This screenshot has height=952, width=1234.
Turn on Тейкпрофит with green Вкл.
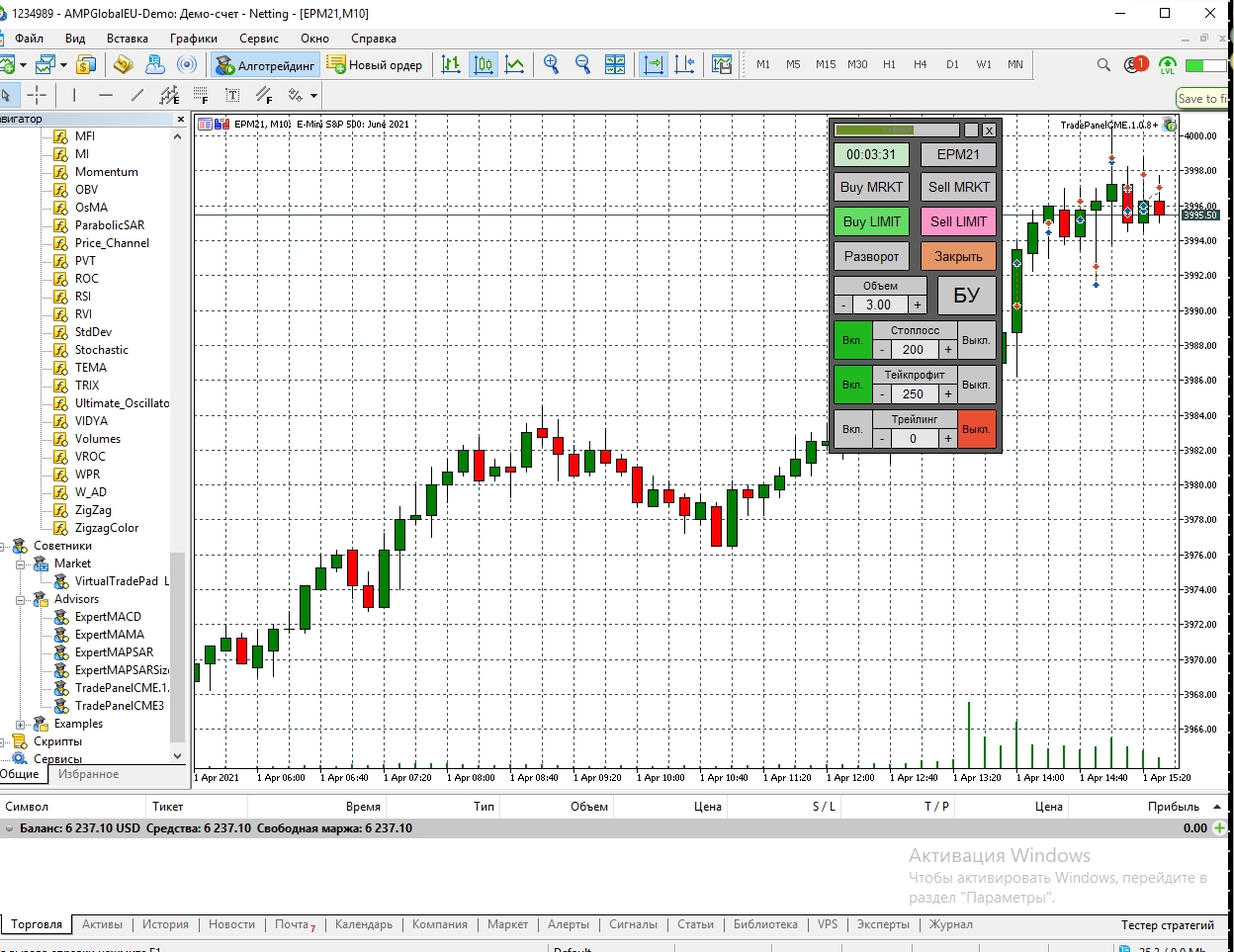852,385
